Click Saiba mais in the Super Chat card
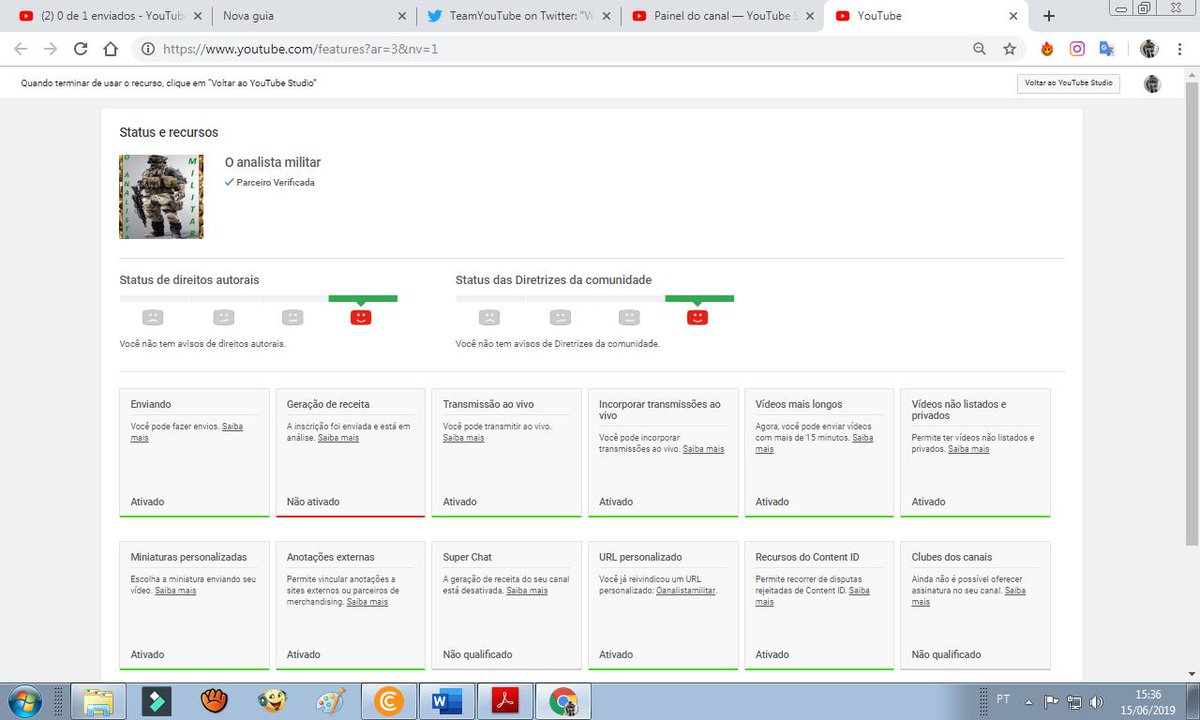 (x=527, y=591)
